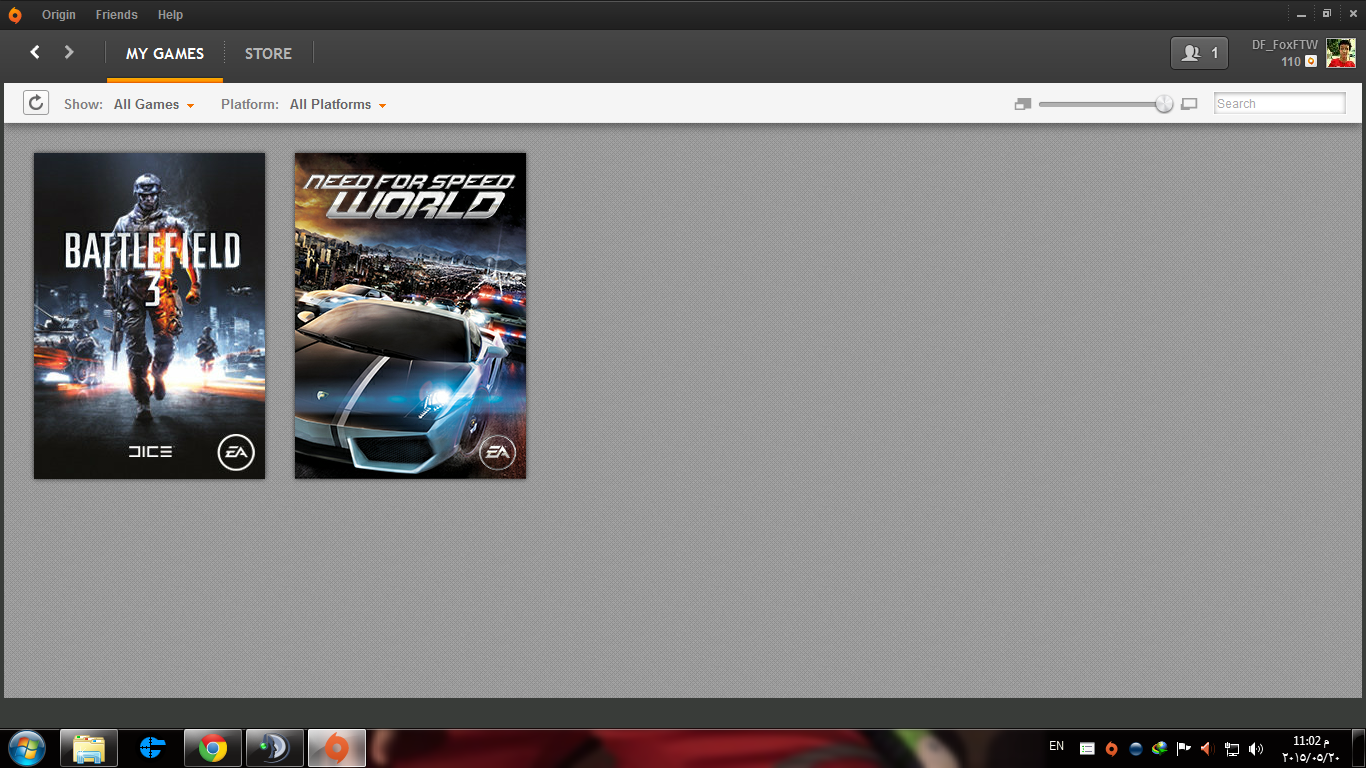Image resolution: width=1366 pixels, height=768 pixels.
Task: Click the 110 Origin points value
Action: tap(1291, 62)
